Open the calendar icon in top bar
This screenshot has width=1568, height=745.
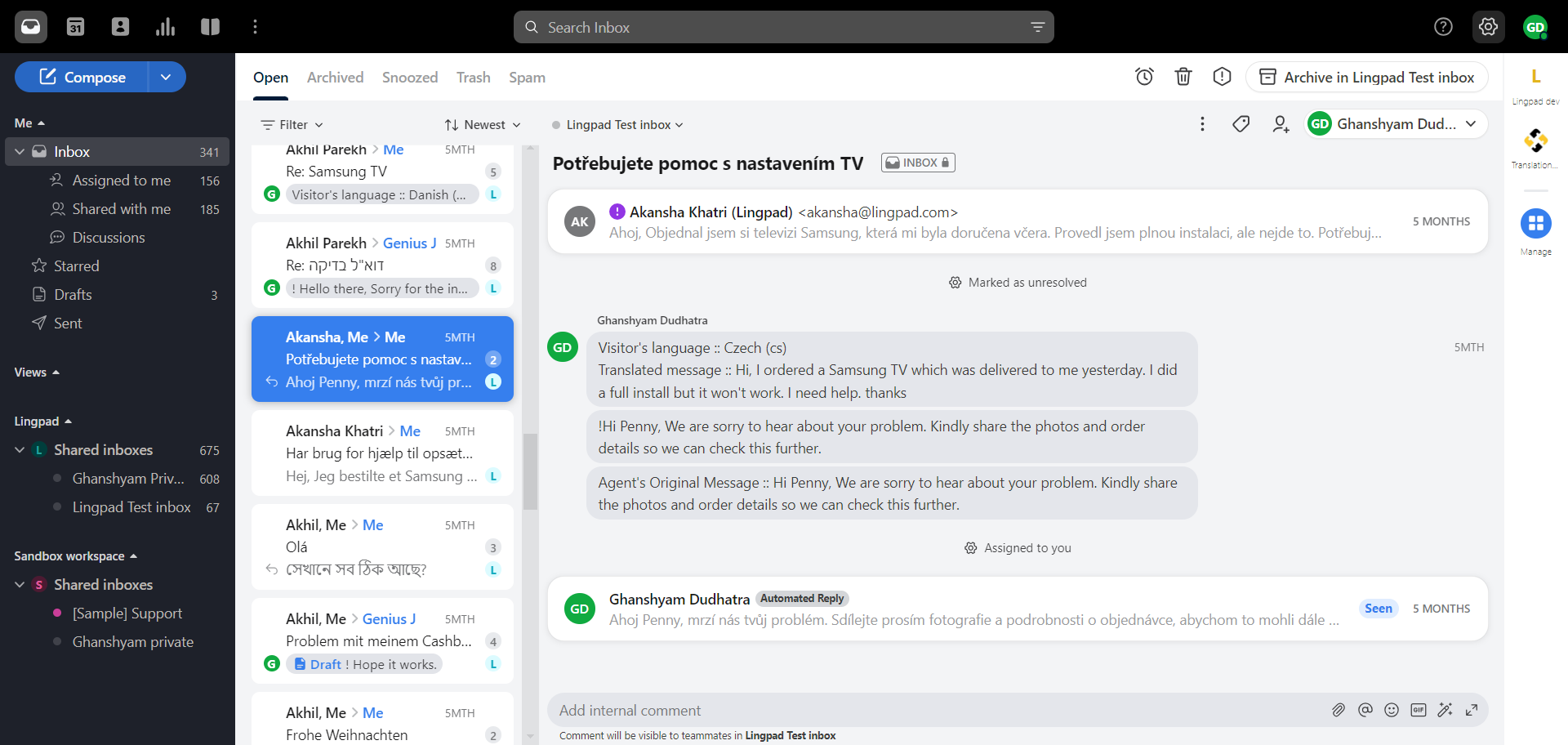(x=75, y=27)
